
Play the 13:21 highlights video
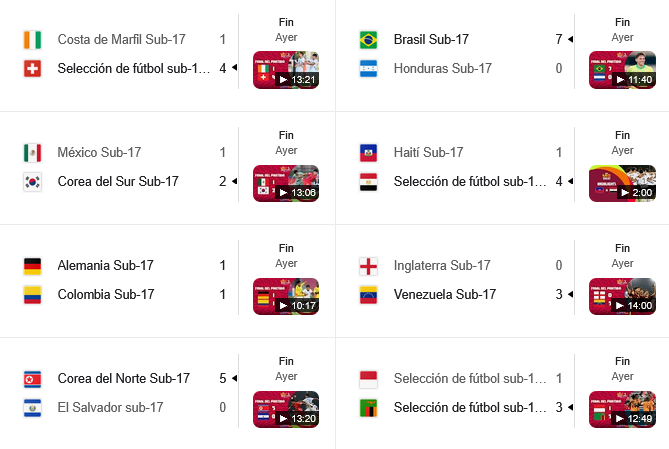tap(286, 70)
